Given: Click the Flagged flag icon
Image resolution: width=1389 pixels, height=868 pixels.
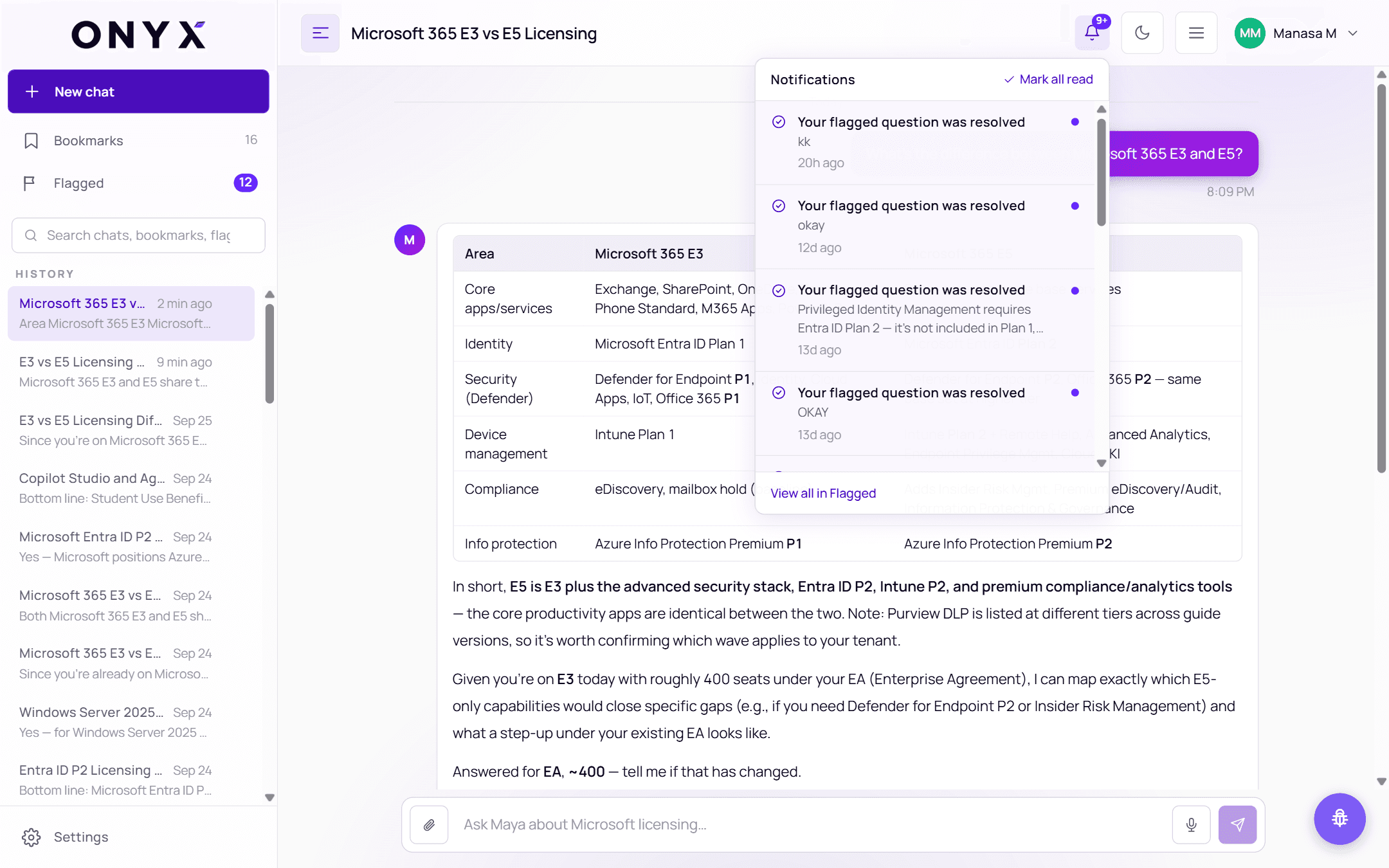Looking at the screenshot, I should 29,183.
